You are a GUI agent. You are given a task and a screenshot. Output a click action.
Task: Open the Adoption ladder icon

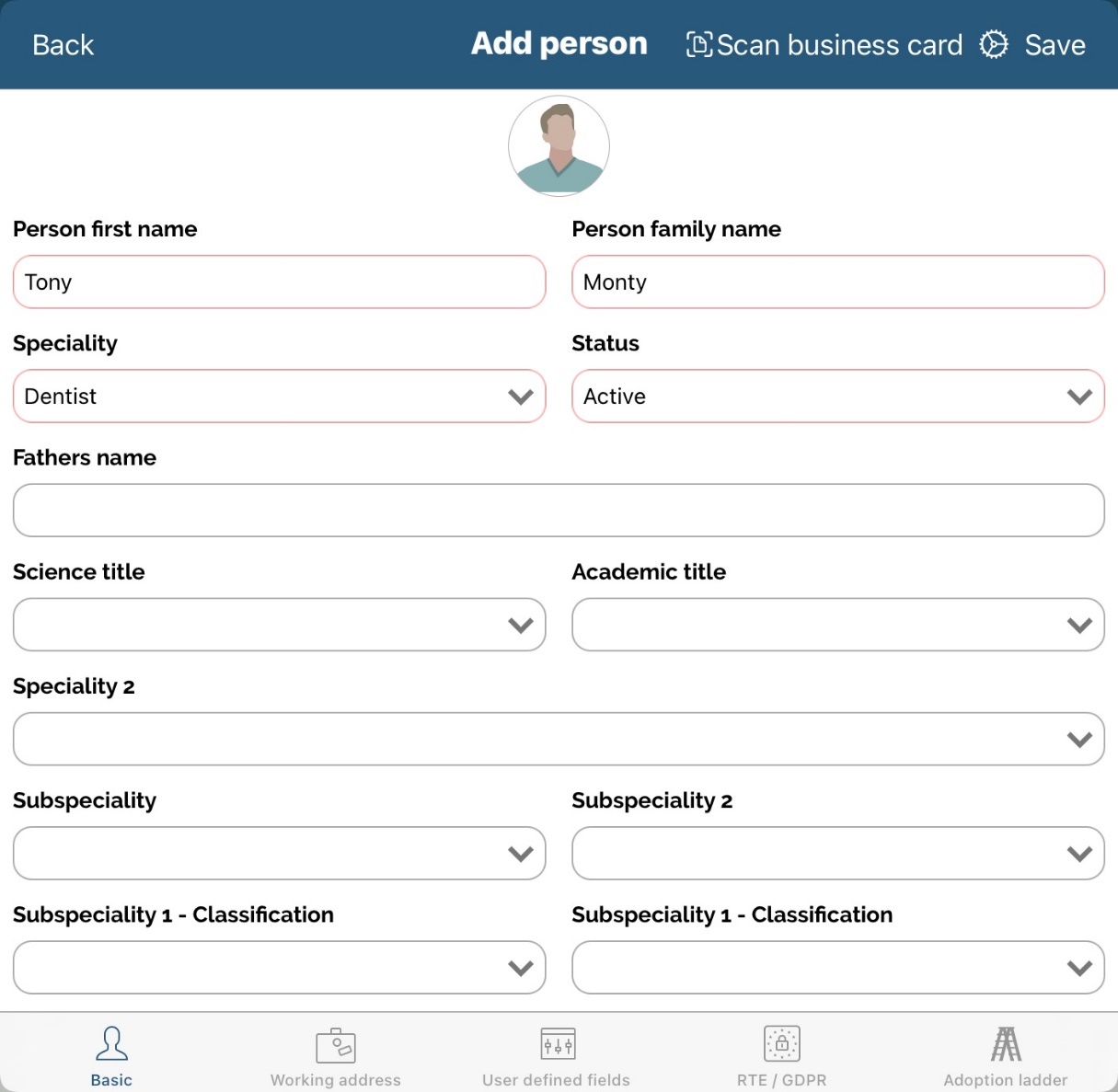1006,1045
